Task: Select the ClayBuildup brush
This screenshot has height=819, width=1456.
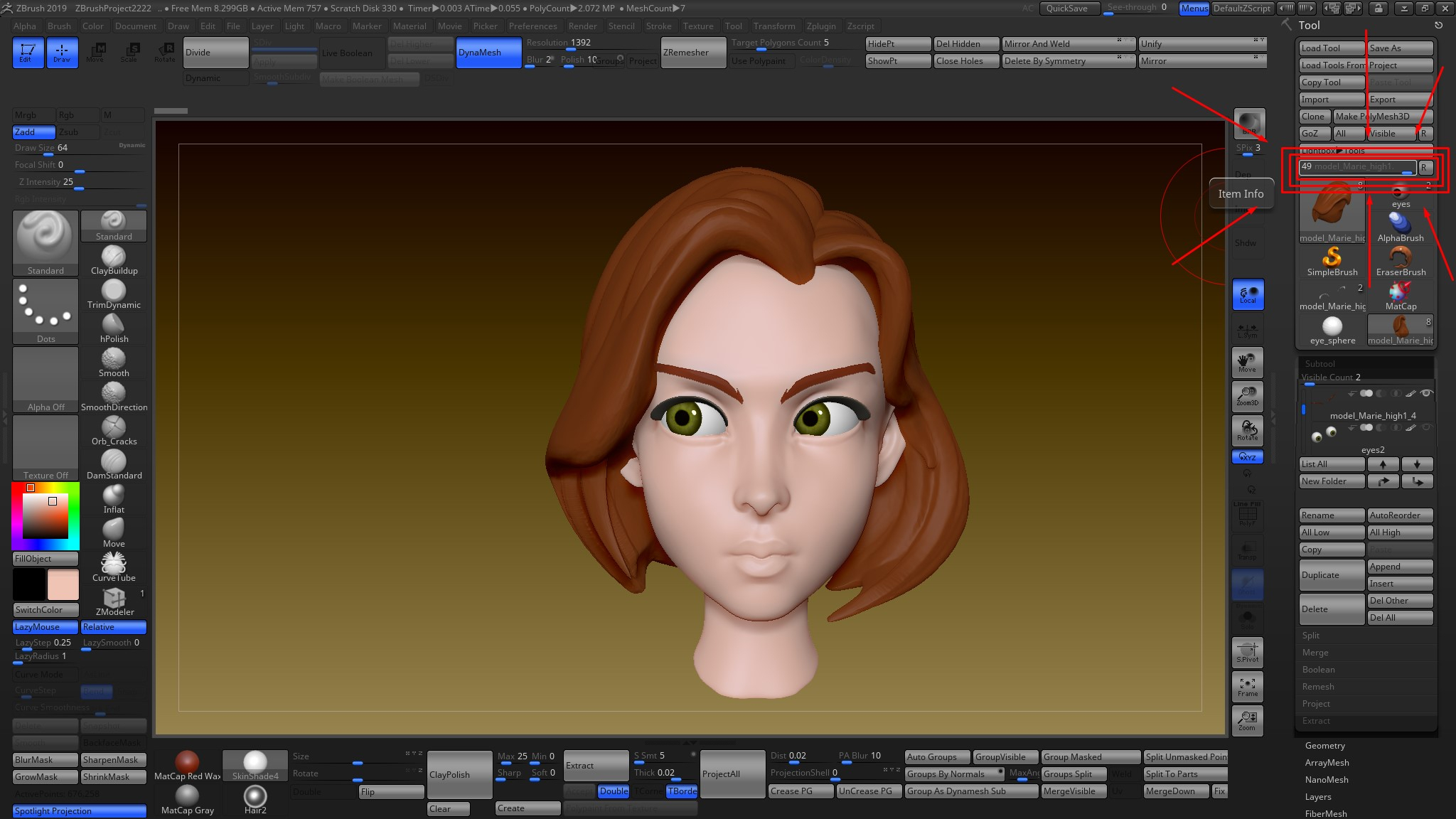Action: click(113, 258)
